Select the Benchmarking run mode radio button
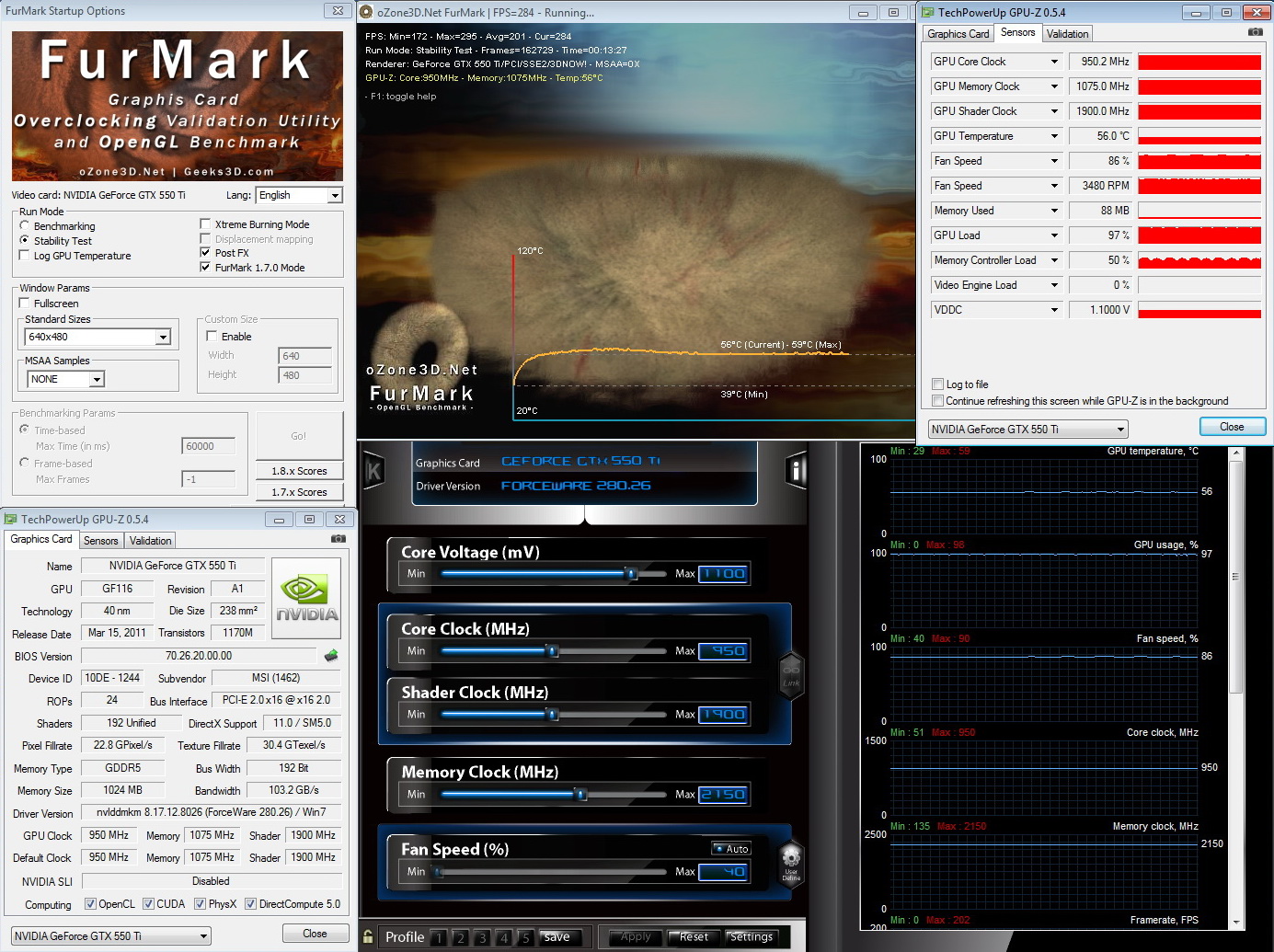Image resolution: width=1274 pixels, height=952 pixels. click(25, 225)
